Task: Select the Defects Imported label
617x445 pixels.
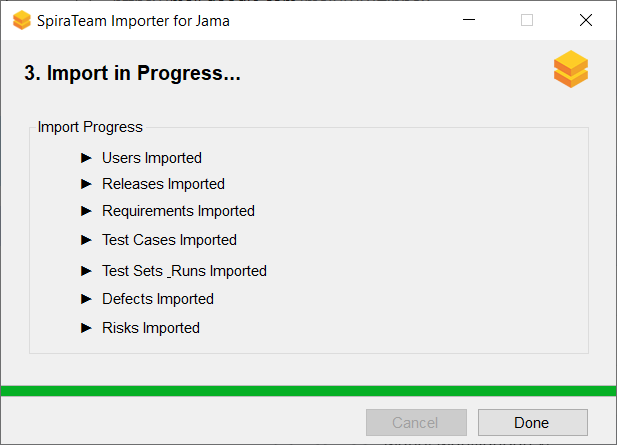Action: (158, 299)
